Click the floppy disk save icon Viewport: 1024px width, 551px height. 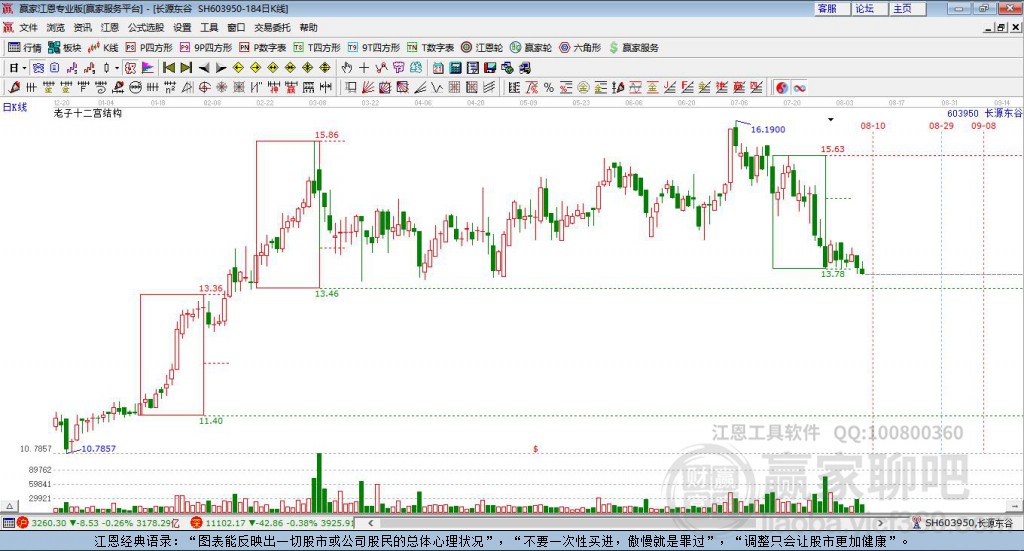coord(490,68)
